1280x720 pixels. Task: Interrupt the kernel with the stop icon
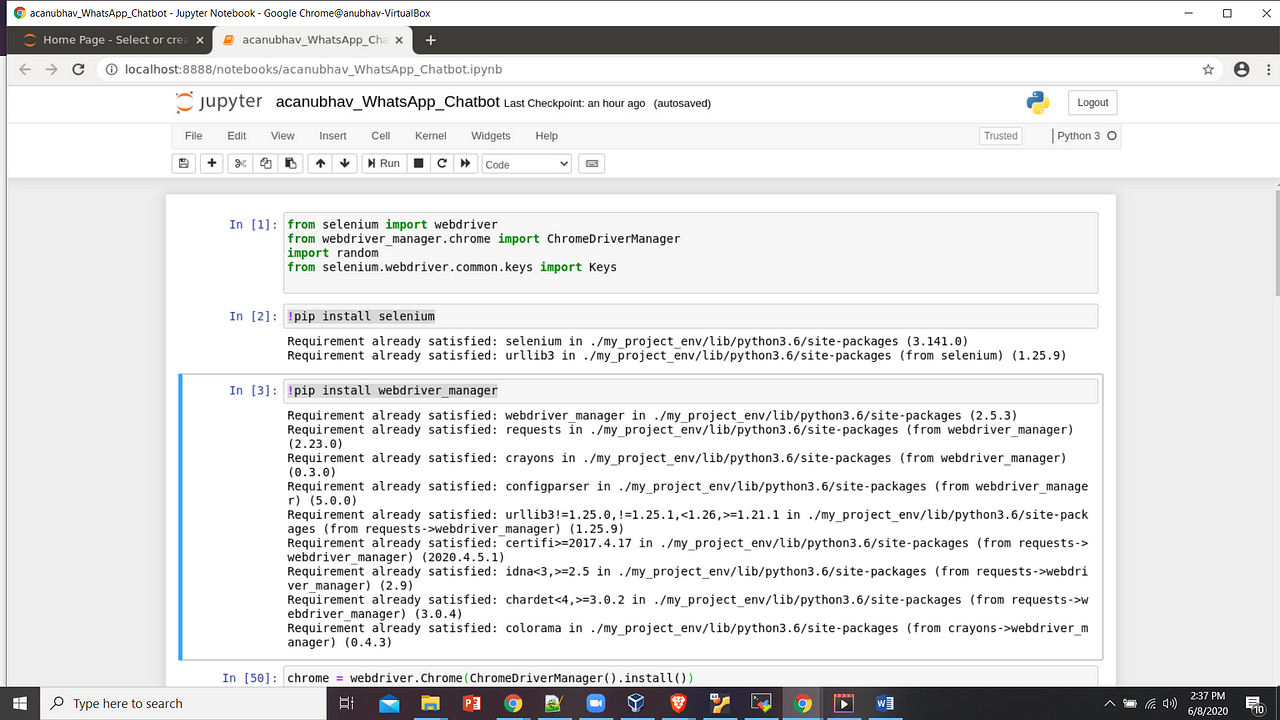[419, 163]
